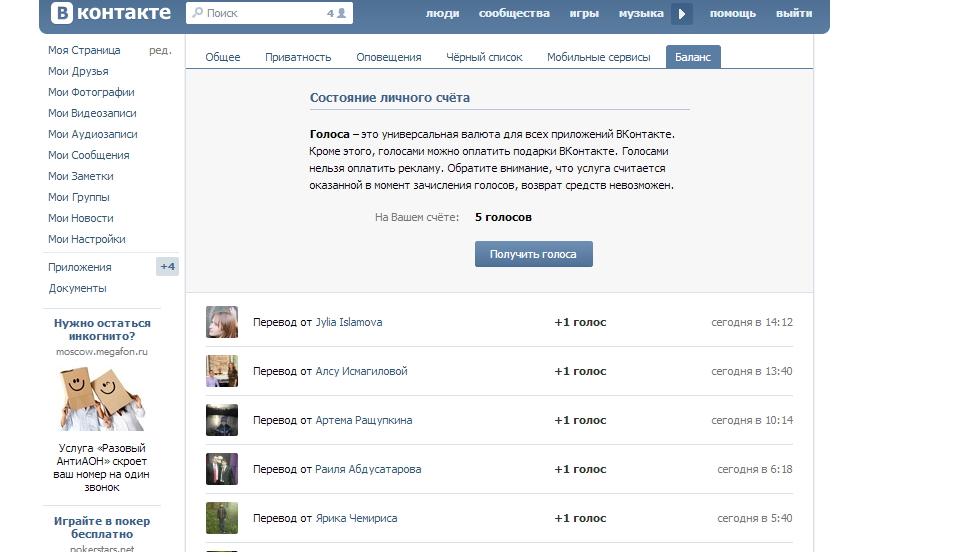Click the VKontakte logo
Viewport: 971px width, 552px height.
[111, 13]
